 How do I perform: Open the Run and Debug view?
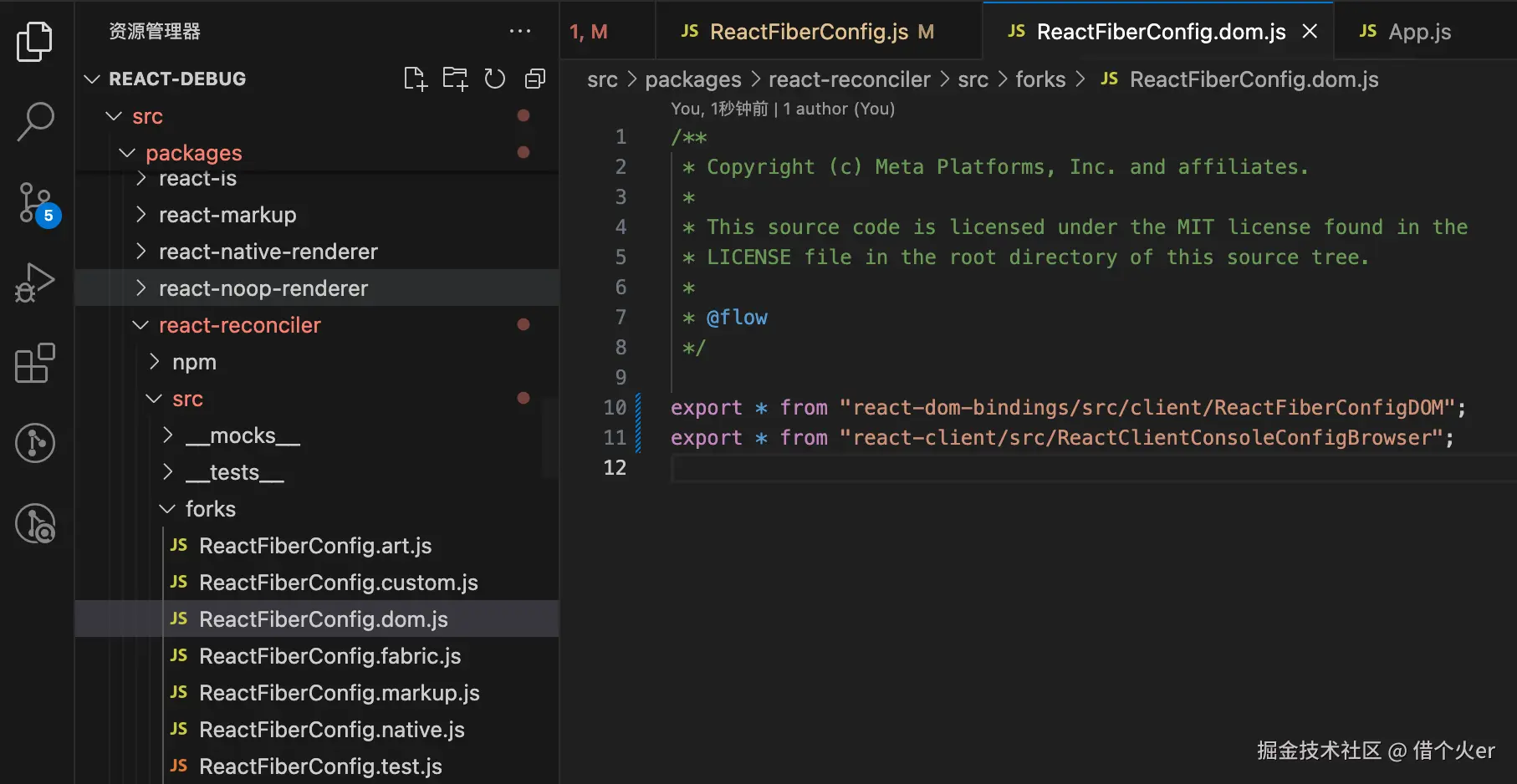click(x=35, y=283)
